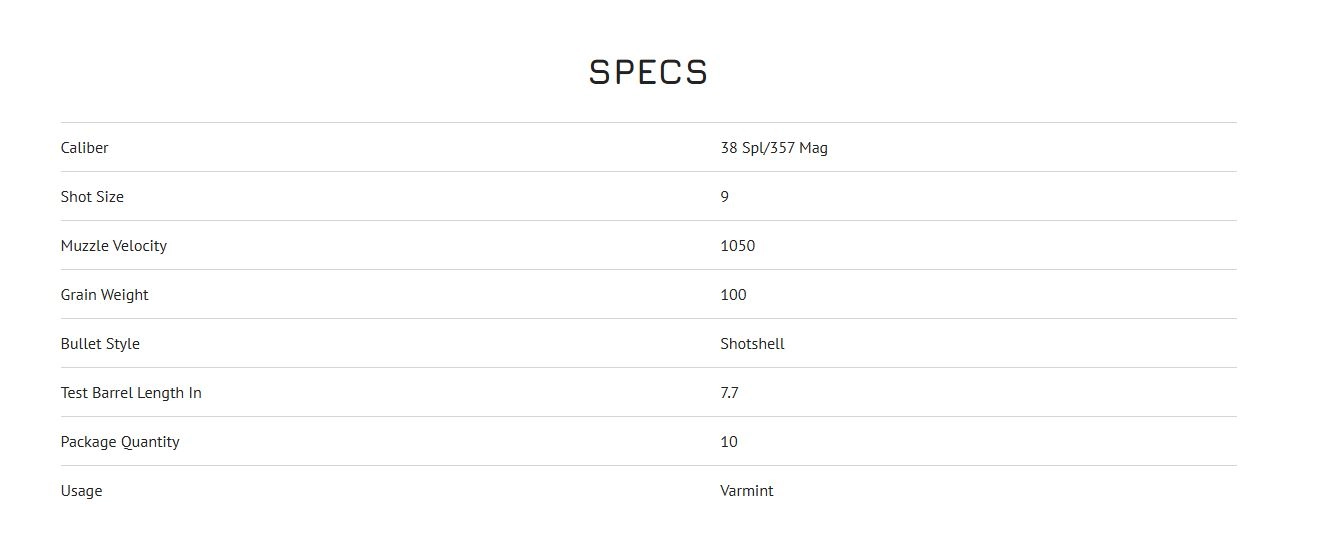
Task: Select the Varmint usage value
Action: pyautogui.click(x=746, y=491)
